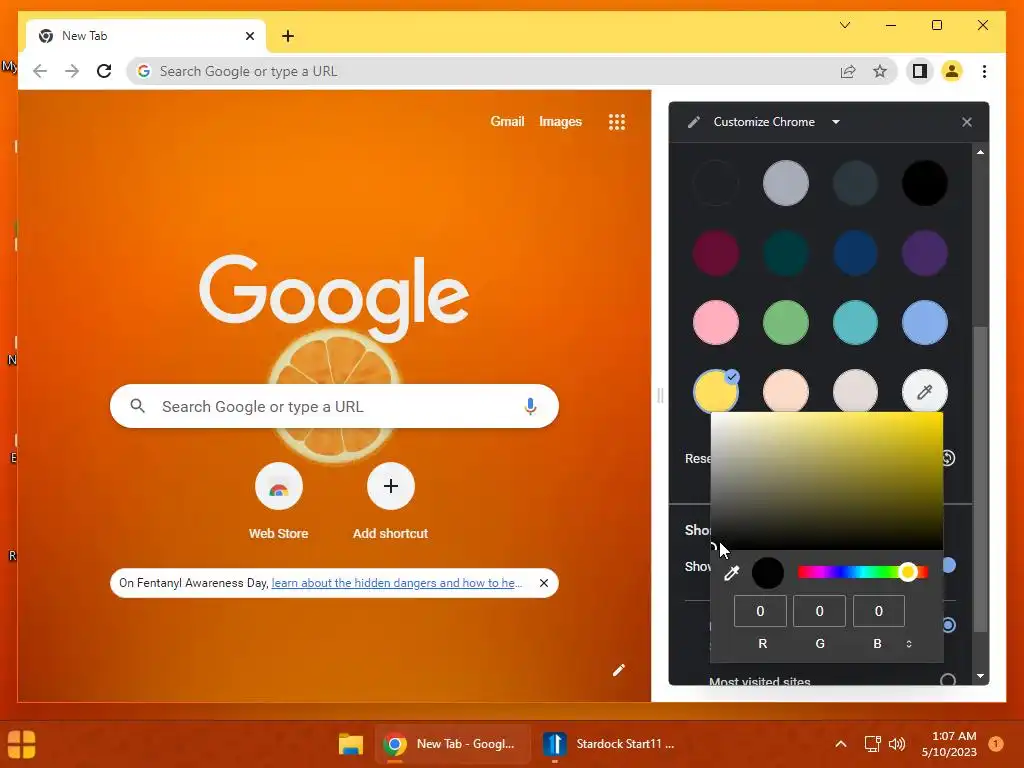1024x768 pixels.
Task: Click the hue slider handle
Action: [907, 572]
